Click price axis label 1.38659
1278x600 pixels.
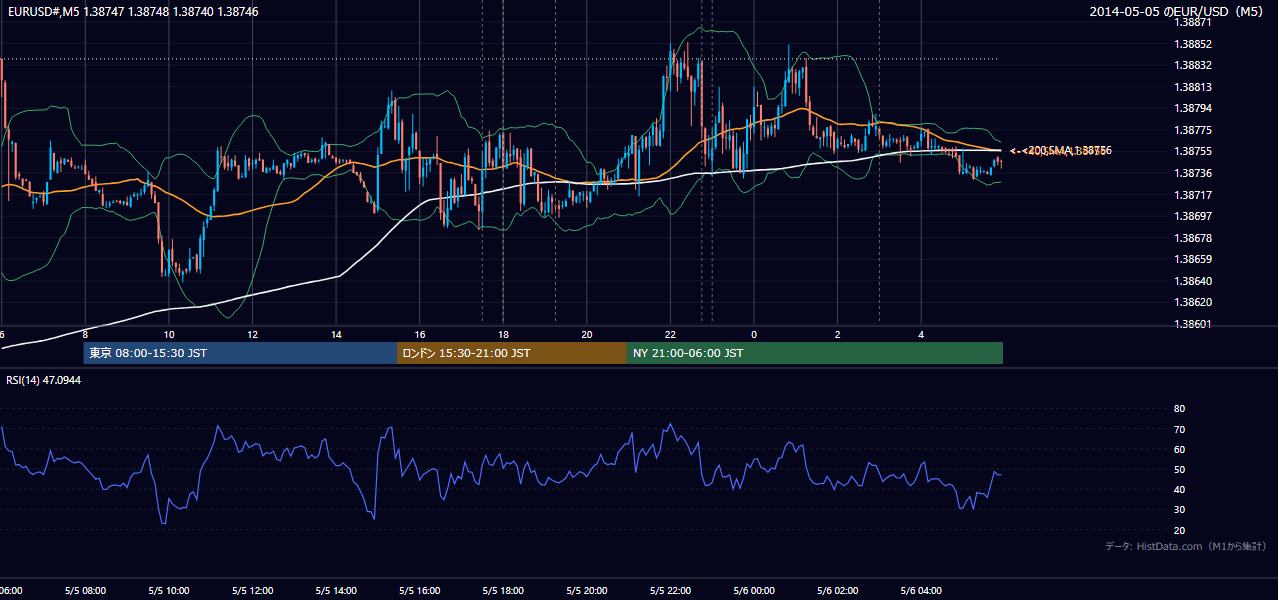pos(1192,259)
